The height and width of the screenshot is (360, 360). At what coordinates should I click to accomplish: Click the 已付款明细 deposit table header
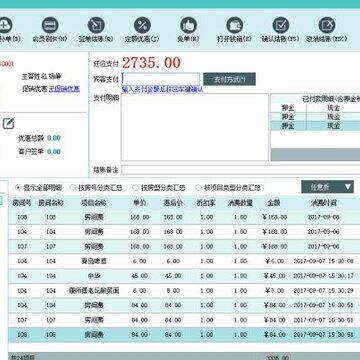pyautogui.click(x=315, y=99)
